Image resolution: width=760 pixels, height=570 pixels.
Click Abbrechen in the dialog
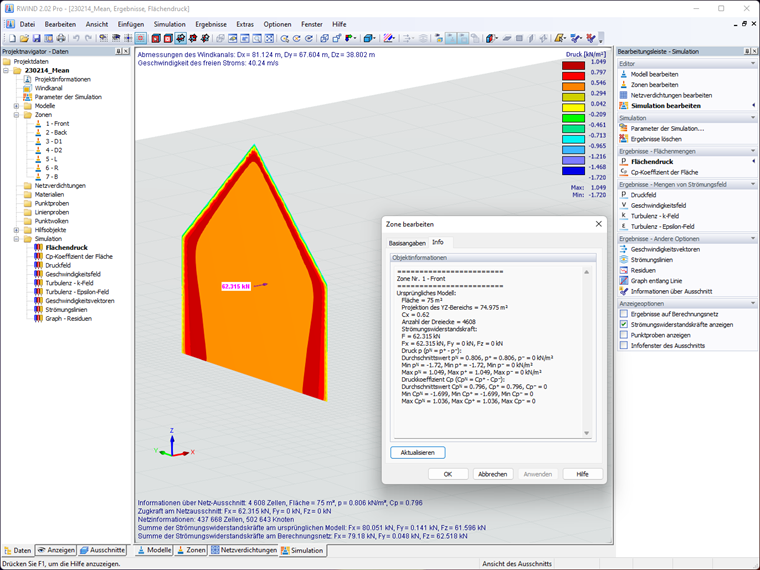(x=492, y=474)
